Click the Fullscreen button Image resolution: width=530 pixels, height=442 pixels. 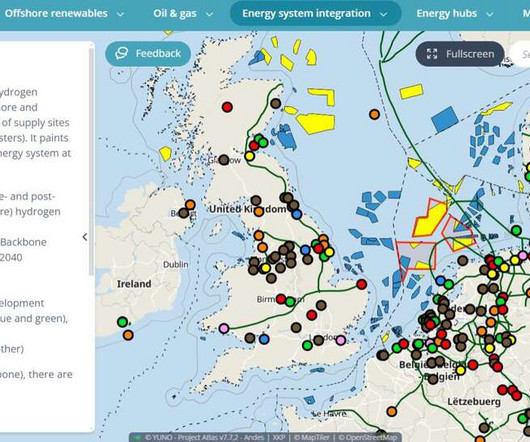pyautogui.click(x=460, y=54)
